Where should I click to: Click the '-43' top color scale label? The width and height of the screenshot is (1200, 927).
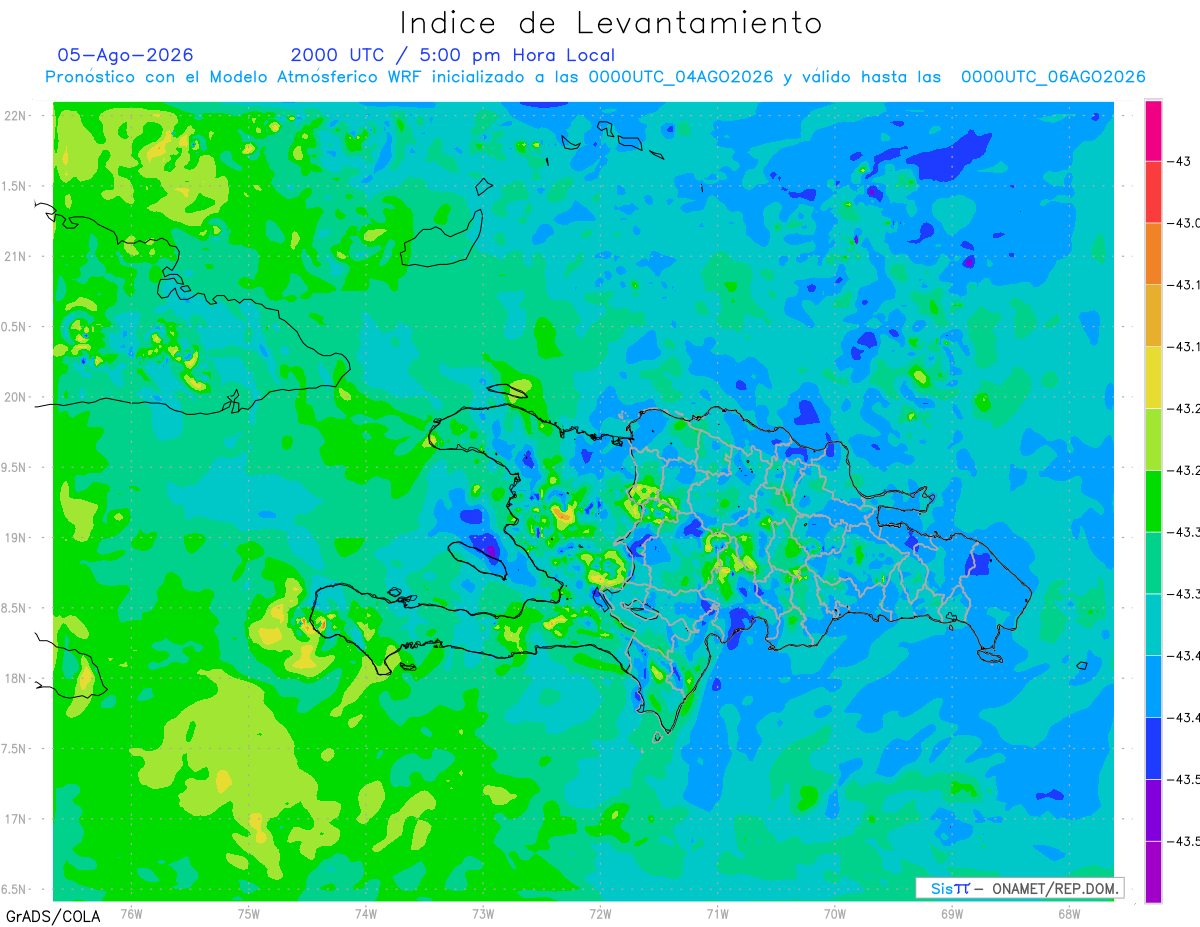(1179, 161)
